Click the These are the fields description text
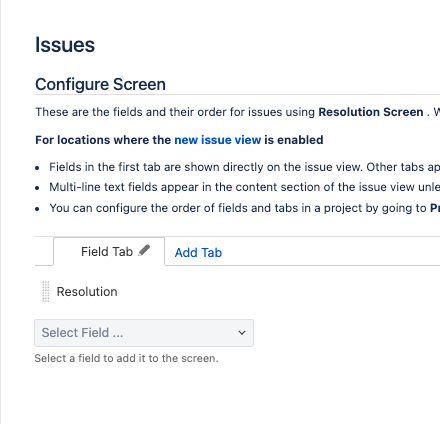The image size is (440, 424). [175, 112]
